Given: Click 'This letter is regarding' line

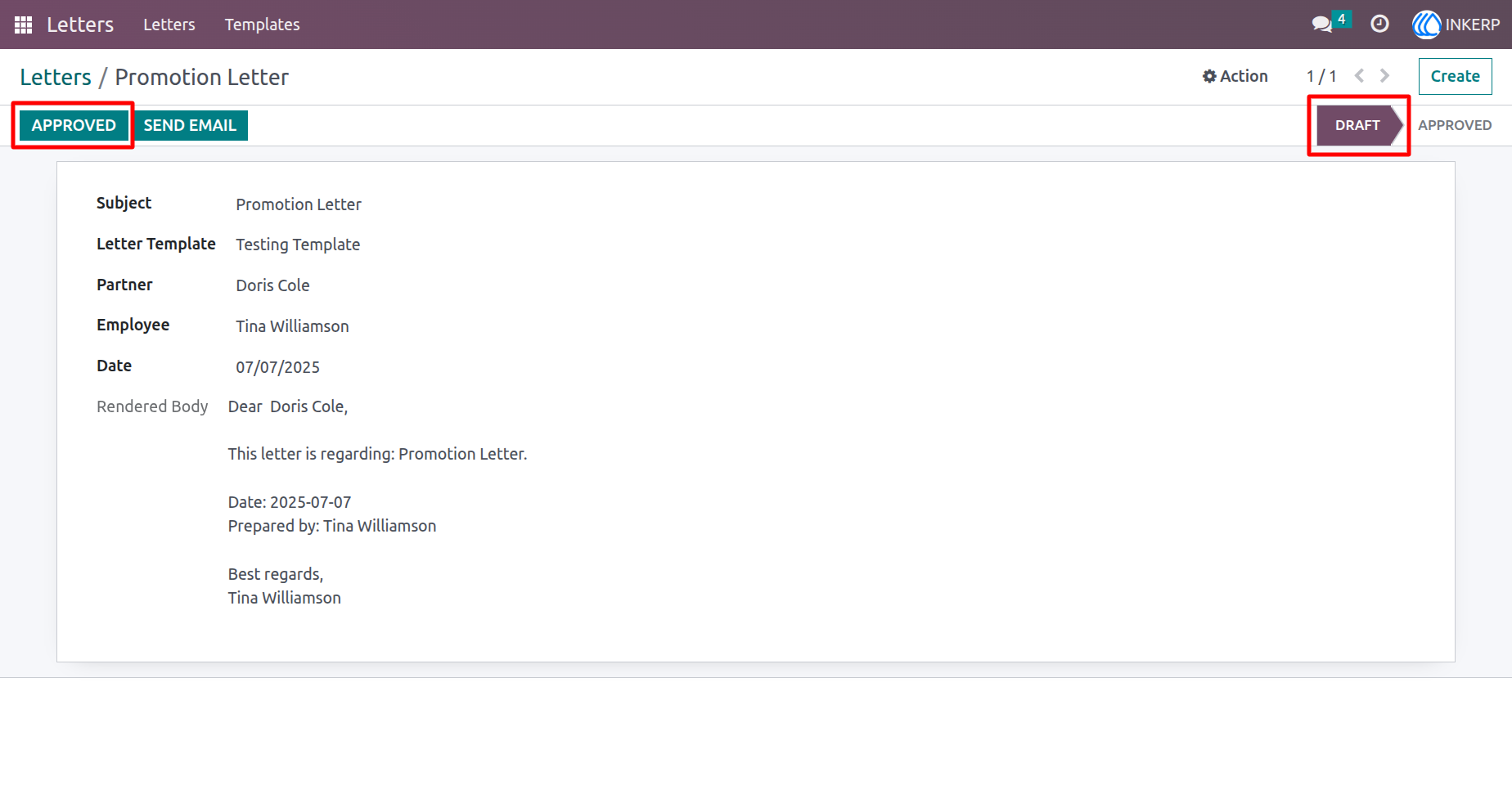Looking at the screenshot, I should click(377, 454).
